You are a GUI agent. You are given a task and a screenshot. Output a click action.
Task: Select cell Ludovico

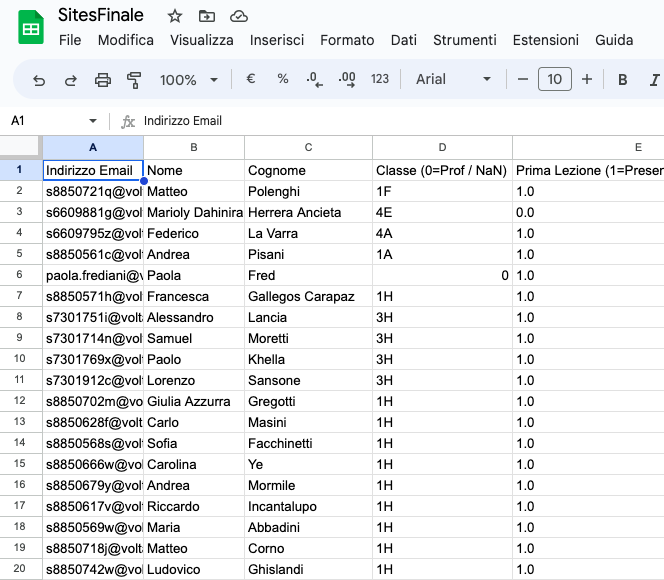(x=194, y=569)
